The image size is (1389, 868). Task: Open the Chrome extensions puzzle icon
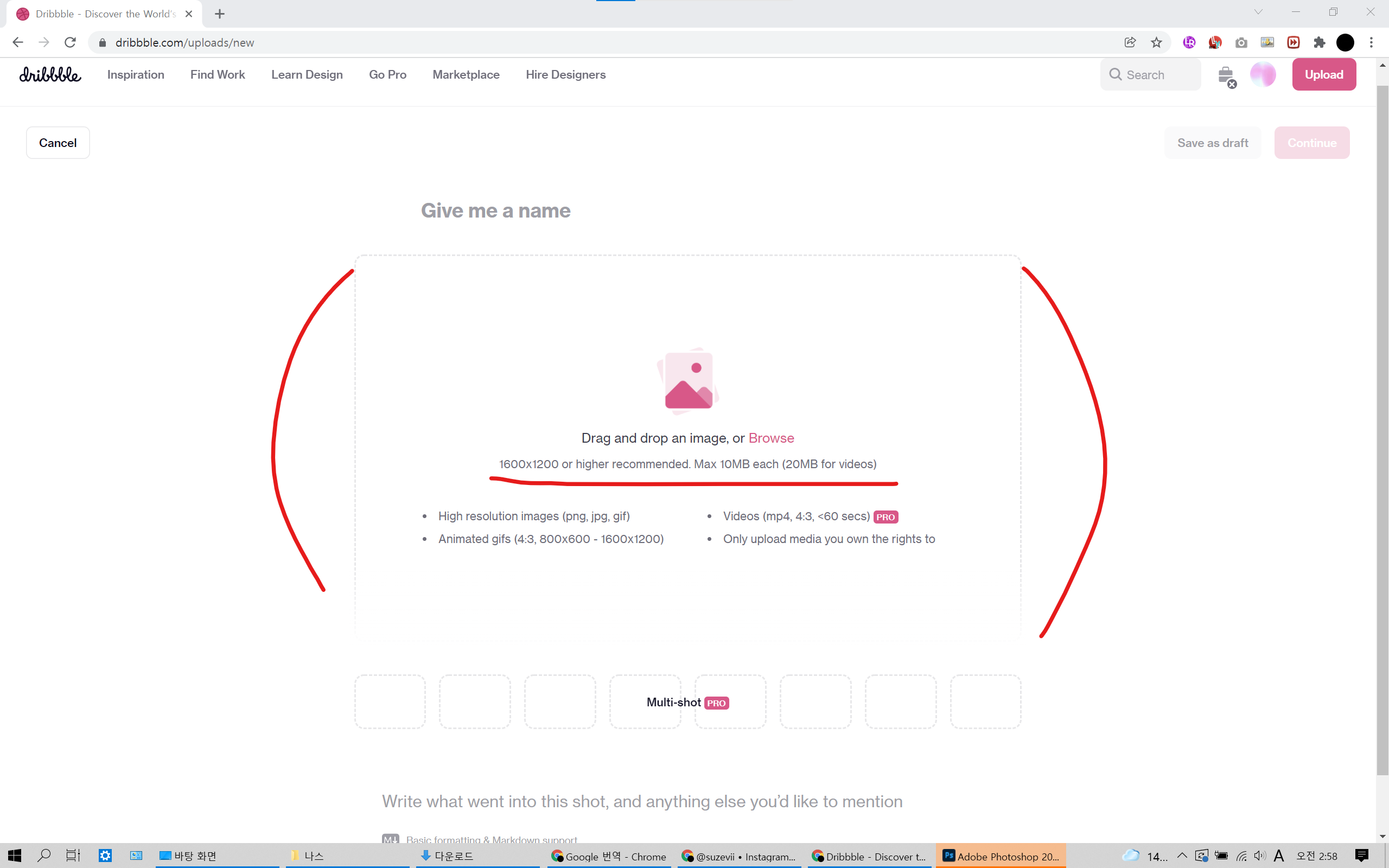[1319, 42]
